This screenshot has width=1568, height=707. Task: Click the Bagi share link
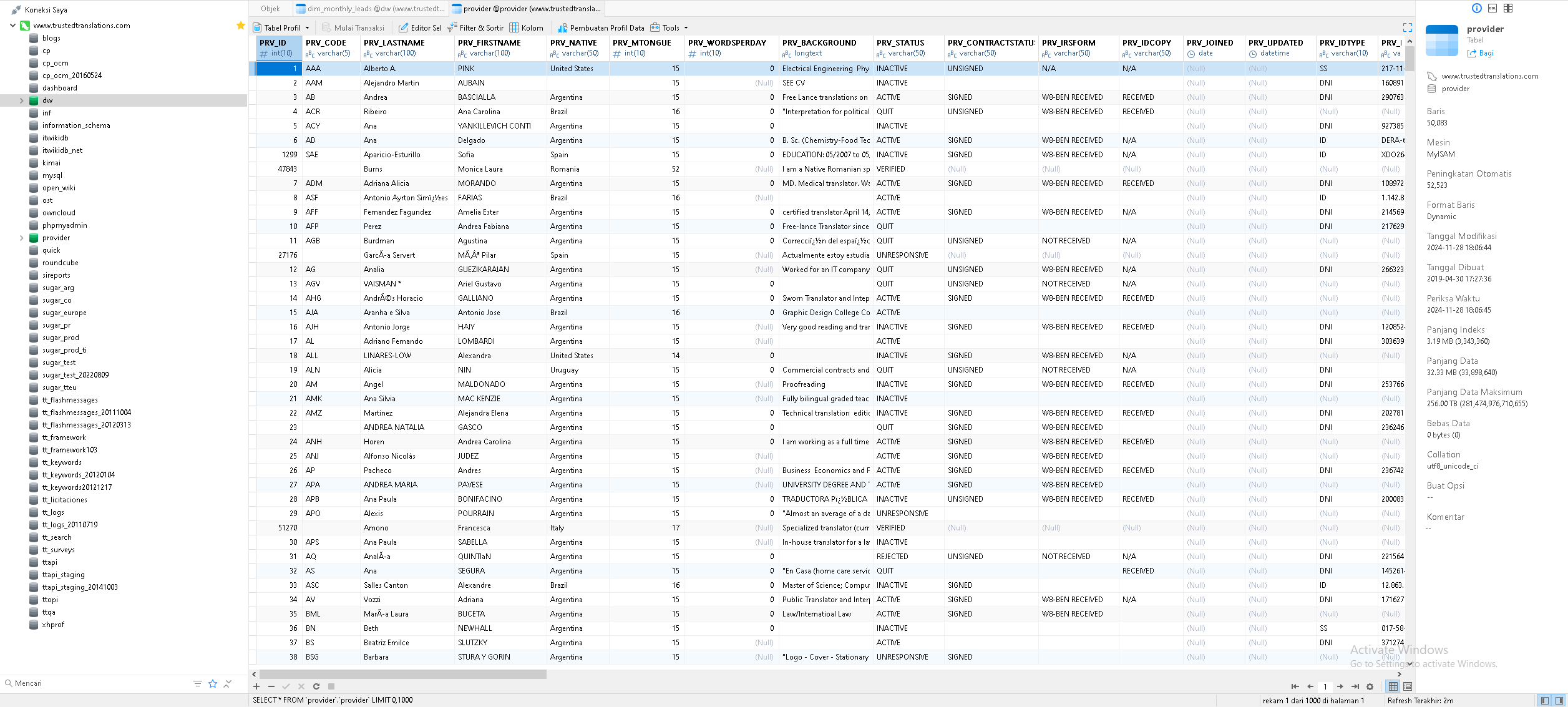1481,53
